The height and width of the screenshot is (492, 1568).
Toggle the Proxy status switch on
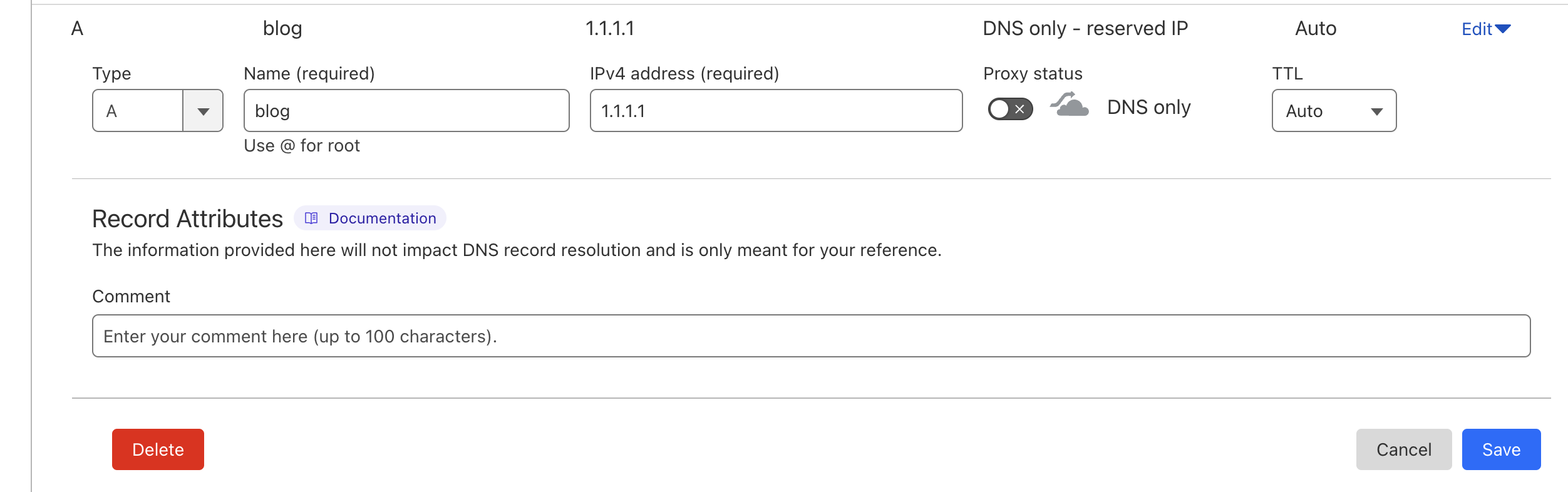pyautogui.click(x=1009, y=109)
